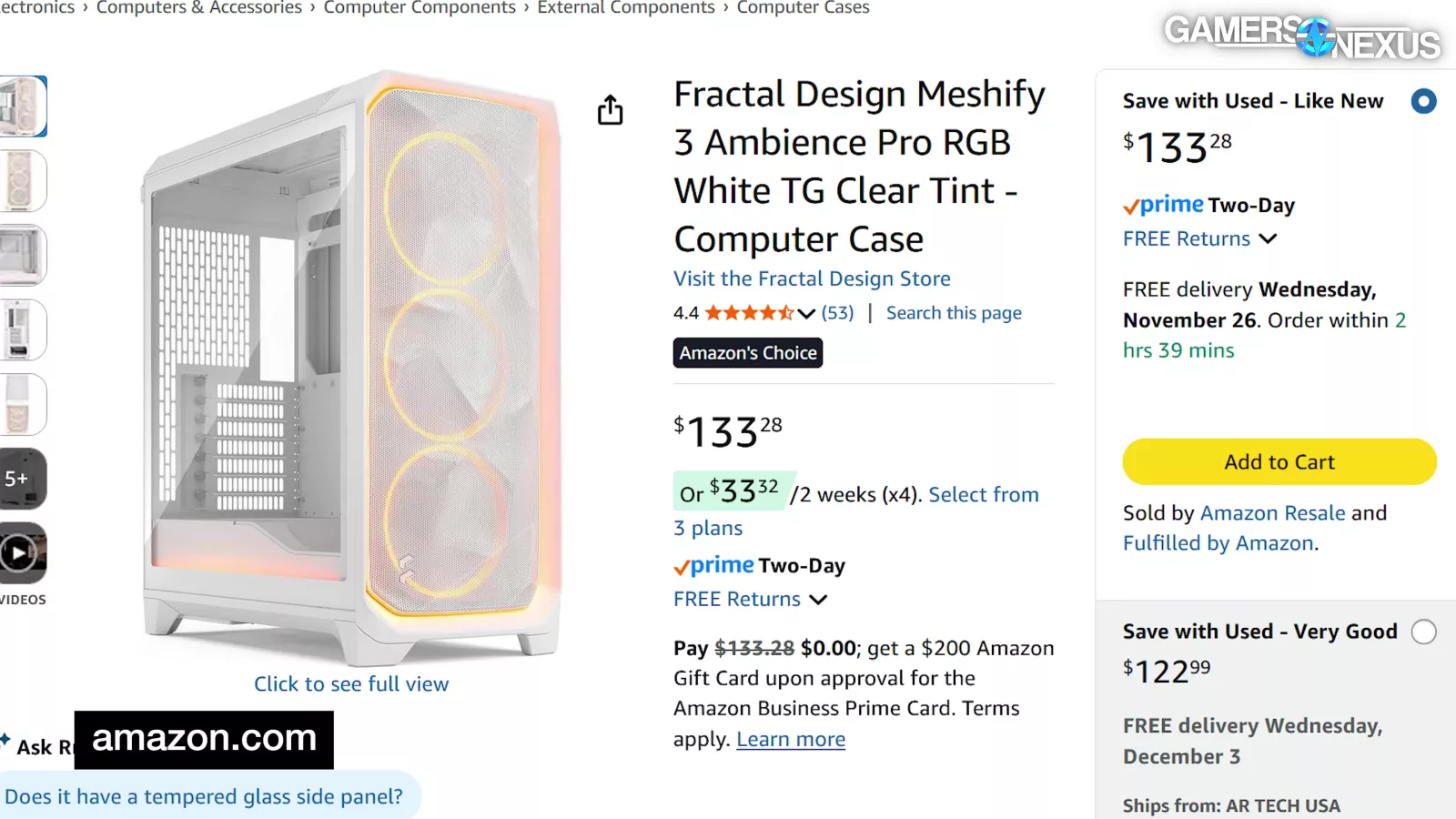1456x819 pixels.
Task: Go to the External Components breadcrumb
Action: click(x=626, y=8)
